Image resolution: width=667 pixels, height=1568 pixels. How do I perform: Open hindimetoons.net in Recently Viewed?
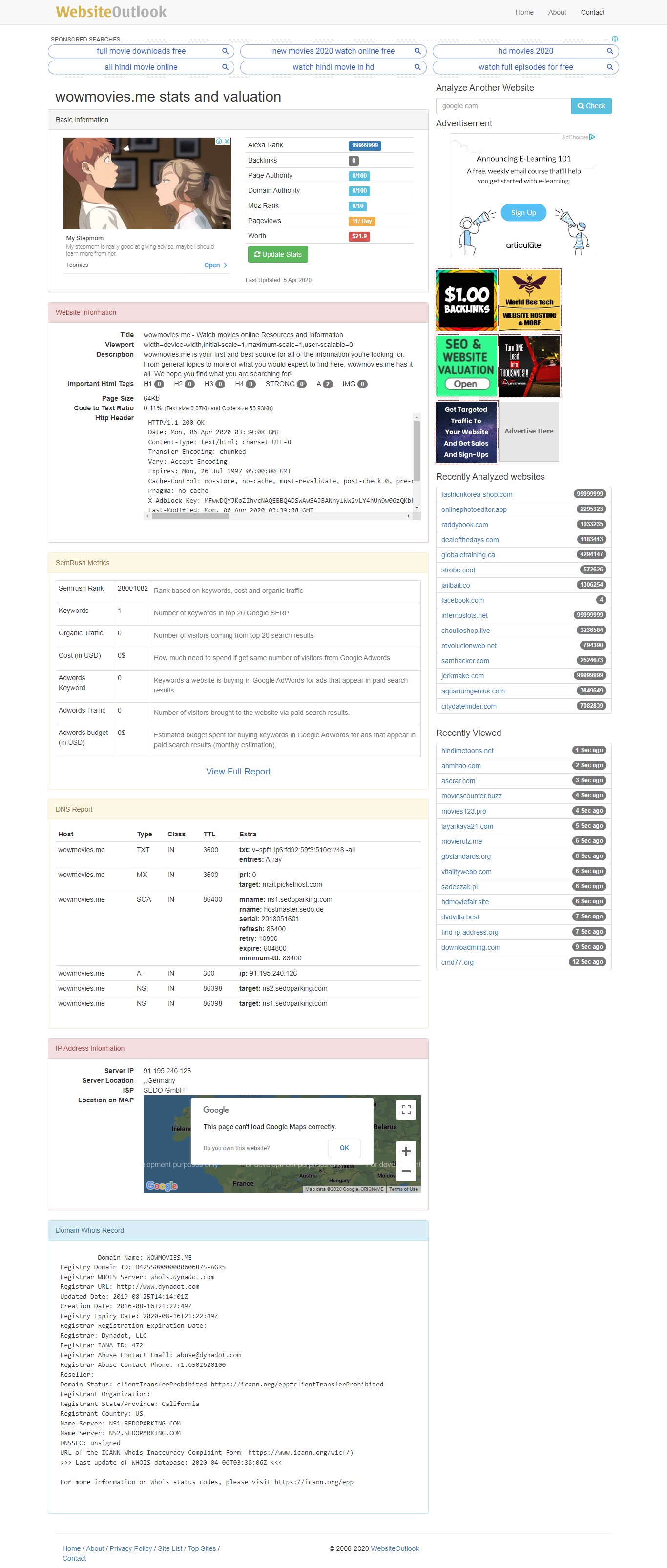tap(467, 751)
